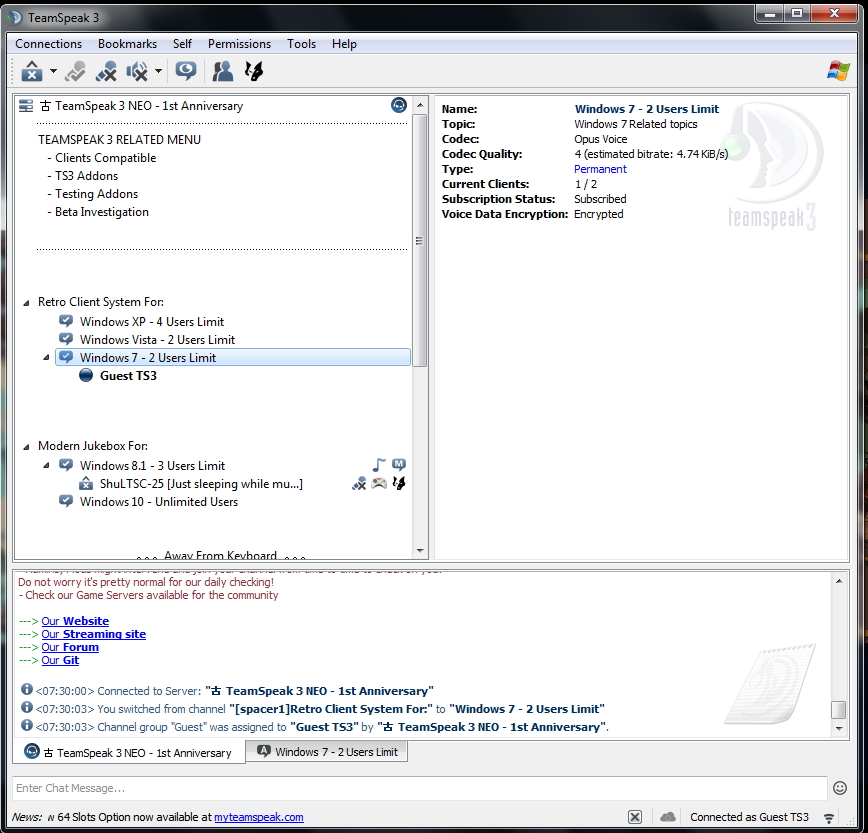
Task: Collapse the Modern Jukebox For group
Action: [26, 447]
